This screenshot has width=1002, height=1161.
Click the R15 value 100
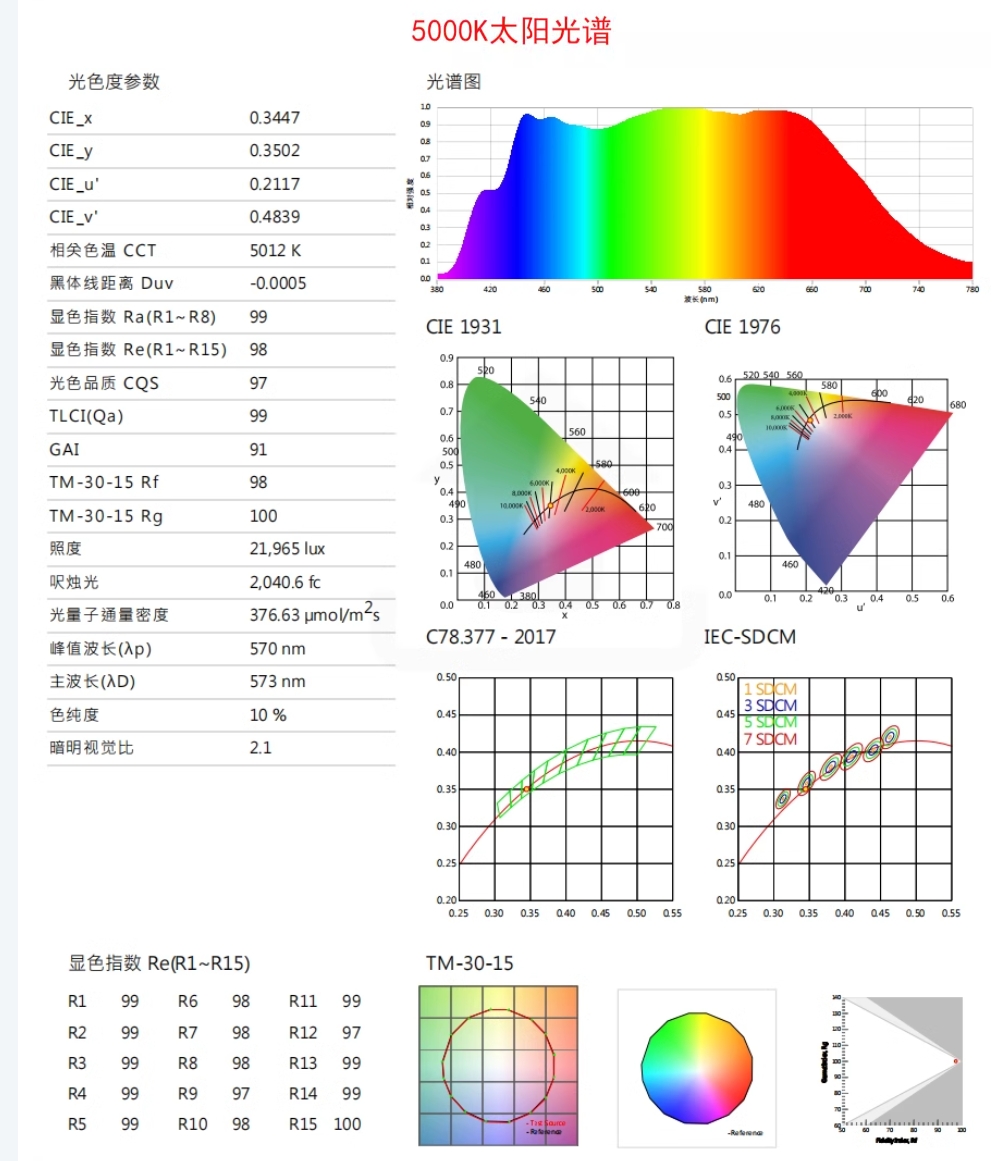click(347, 1124)
